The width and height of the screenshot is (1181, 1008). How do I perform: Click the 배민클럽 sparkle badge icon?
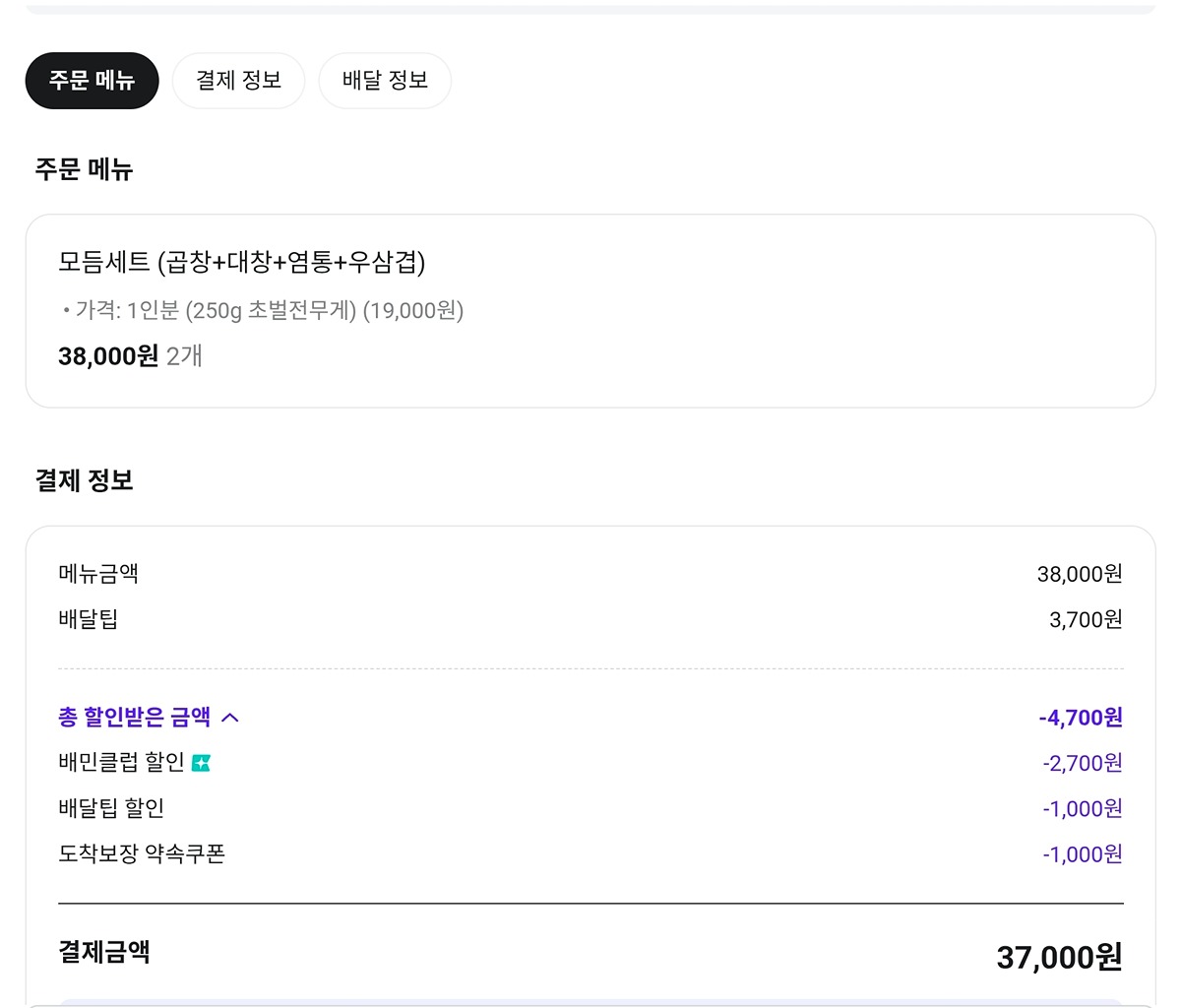201,763
